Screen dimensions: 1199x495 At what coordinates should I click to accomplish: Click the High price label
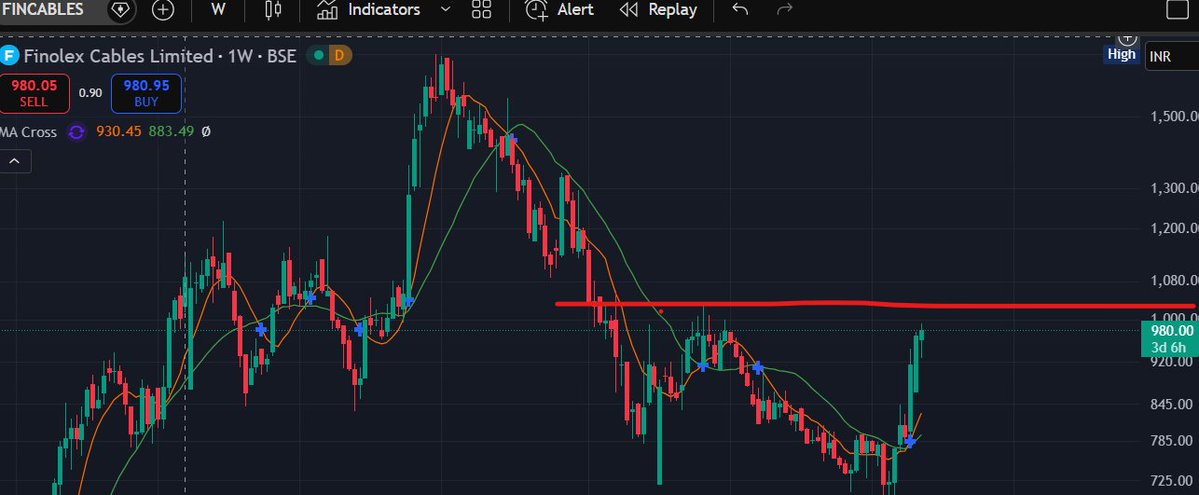point(1122,54)
